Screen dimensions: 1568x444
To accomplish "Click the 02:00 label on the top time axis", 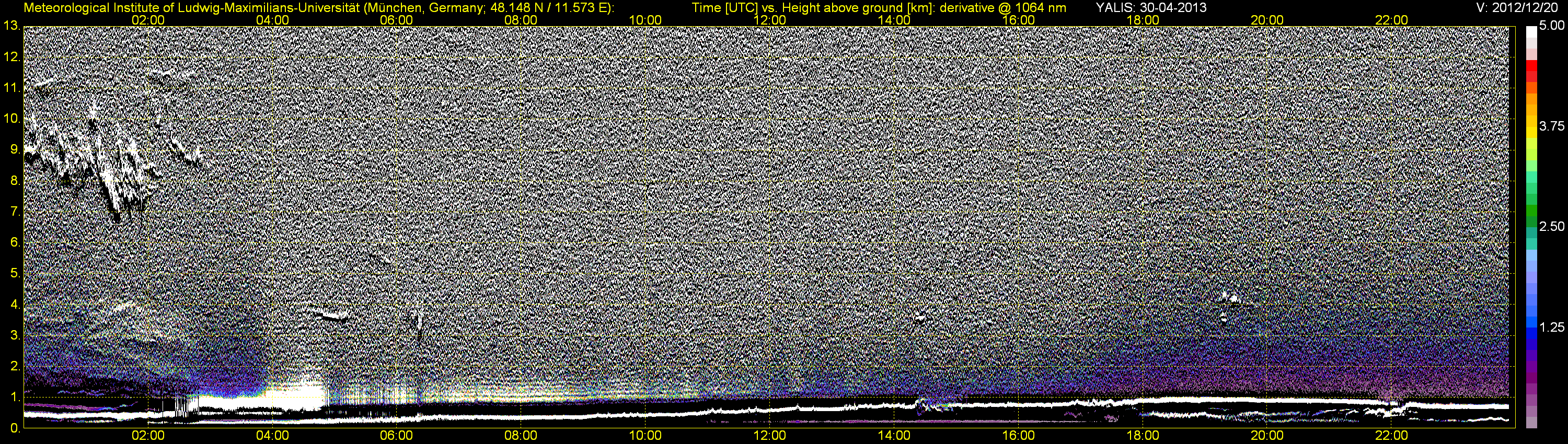I will coord(148,20).
